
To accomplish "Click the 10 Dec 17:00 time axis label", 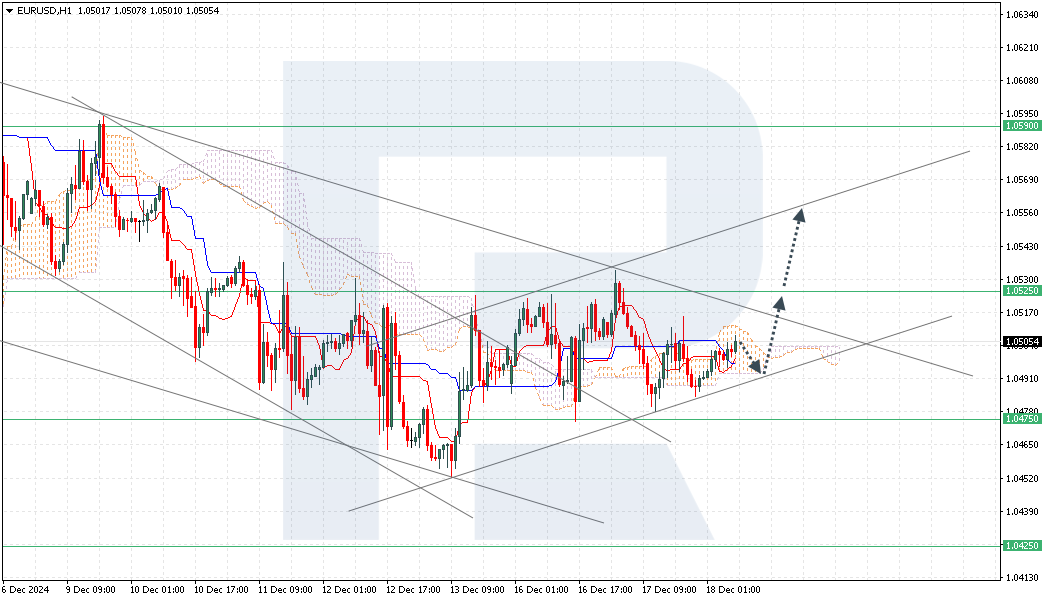I will click(221, 590).
